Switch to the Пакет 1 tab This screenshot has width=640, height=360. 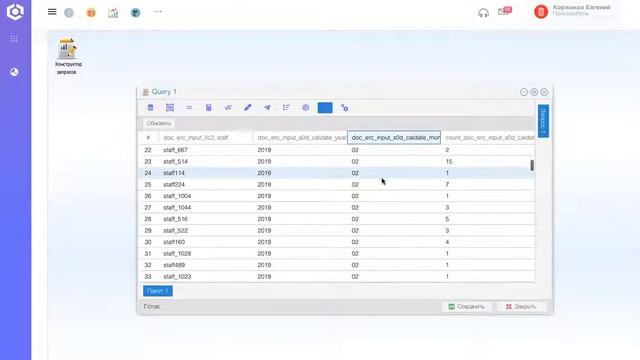[158, 291]
